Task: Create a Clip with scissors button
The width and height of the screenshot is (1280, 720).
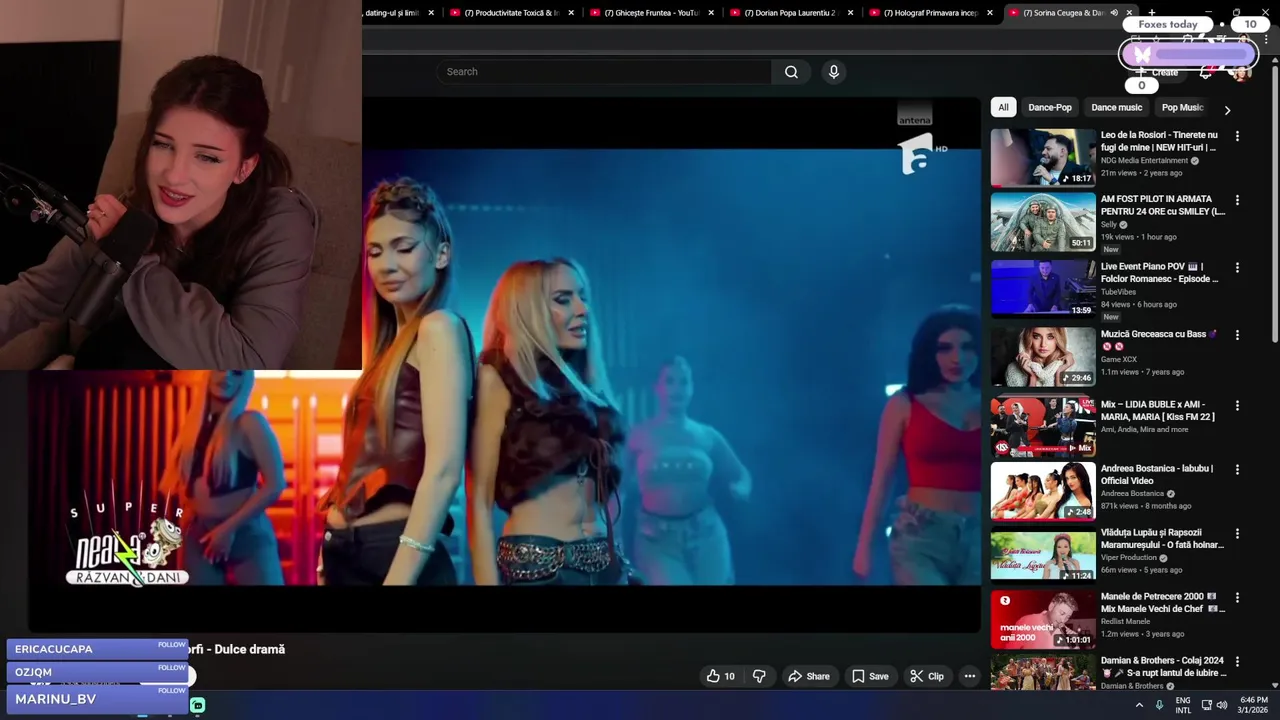Action: 927,676
